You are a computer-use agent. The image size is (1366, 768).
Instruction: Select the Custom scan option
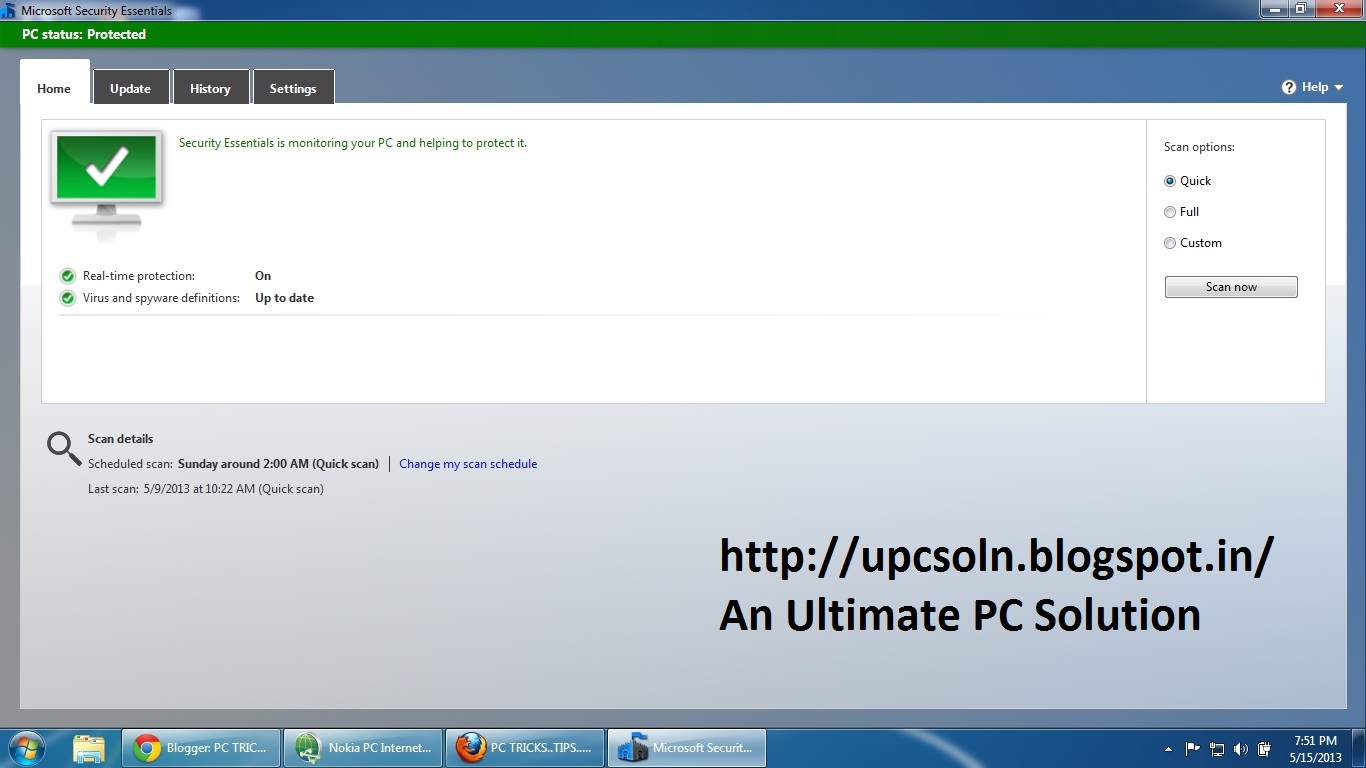coord(1170,243)
